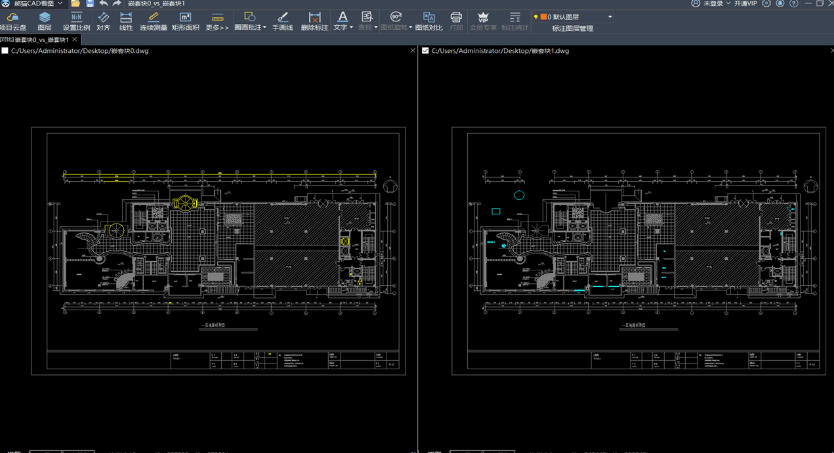Click the 设置比例 scale setting icon
The width and height of the screenshot is (834, 453).
(76, 20)
